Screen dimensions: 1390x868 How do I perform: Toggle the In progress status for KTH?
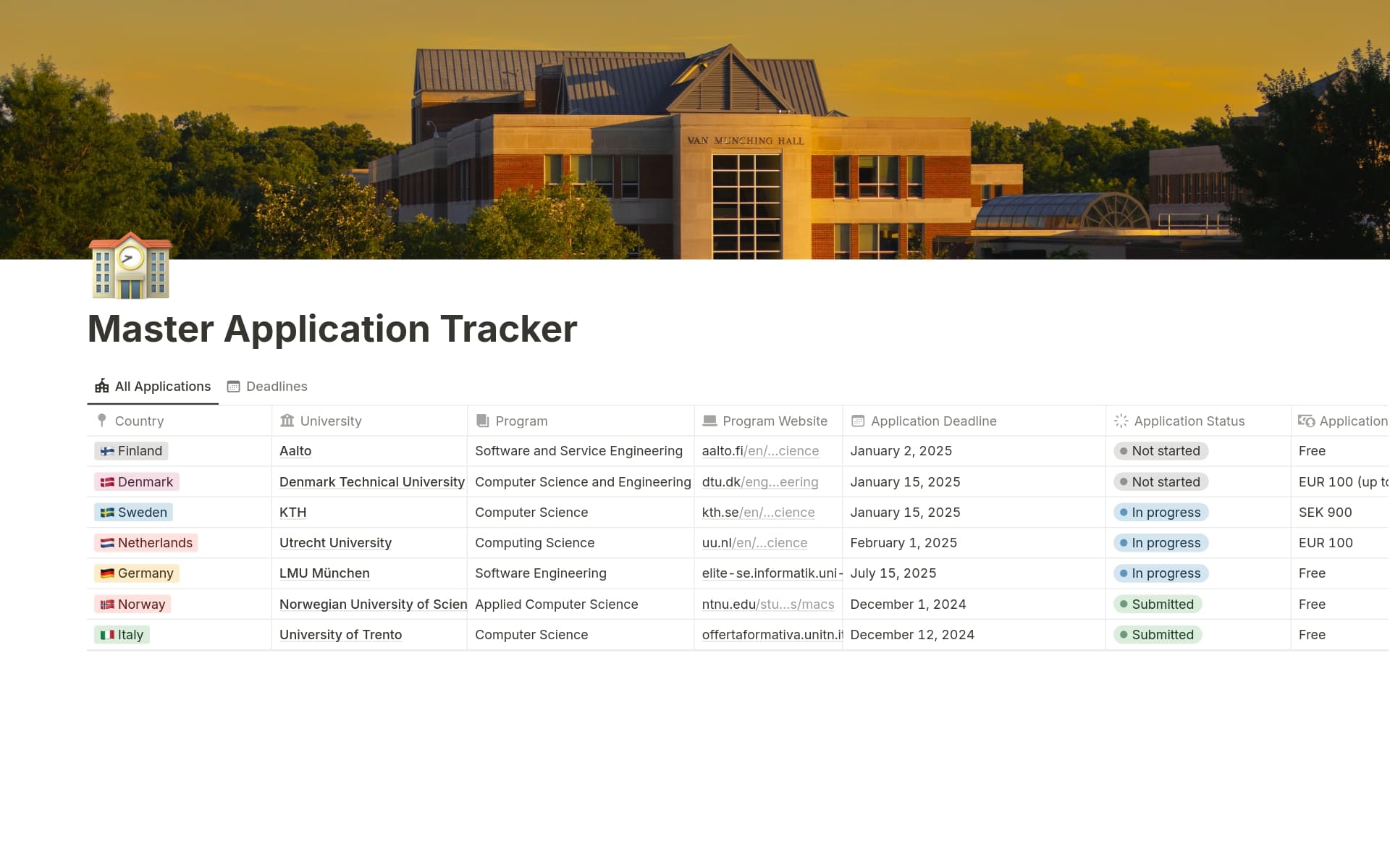click(1161, 512)
